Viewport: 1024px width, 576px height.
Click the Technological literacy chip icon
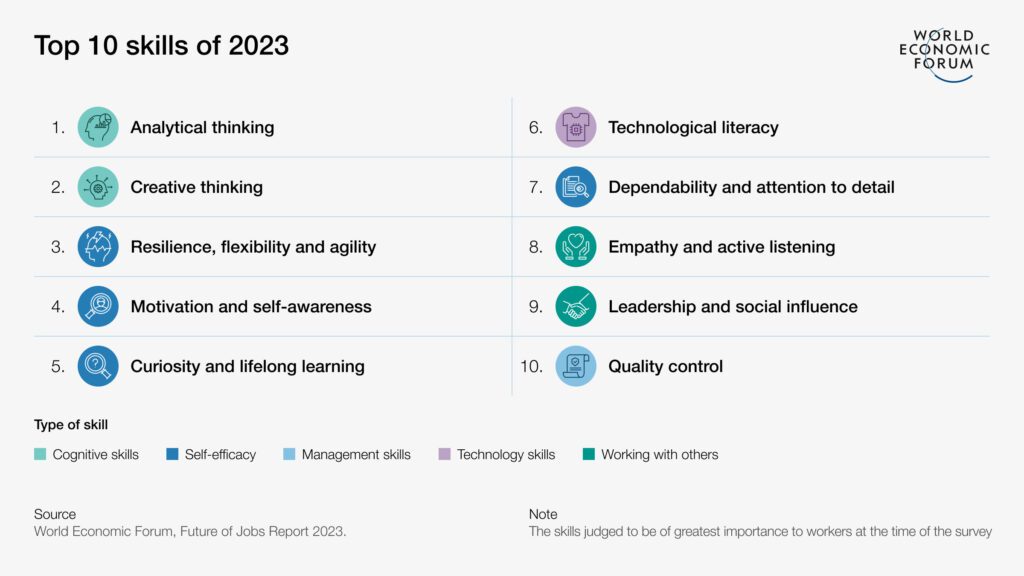click(x=576, y=127)
